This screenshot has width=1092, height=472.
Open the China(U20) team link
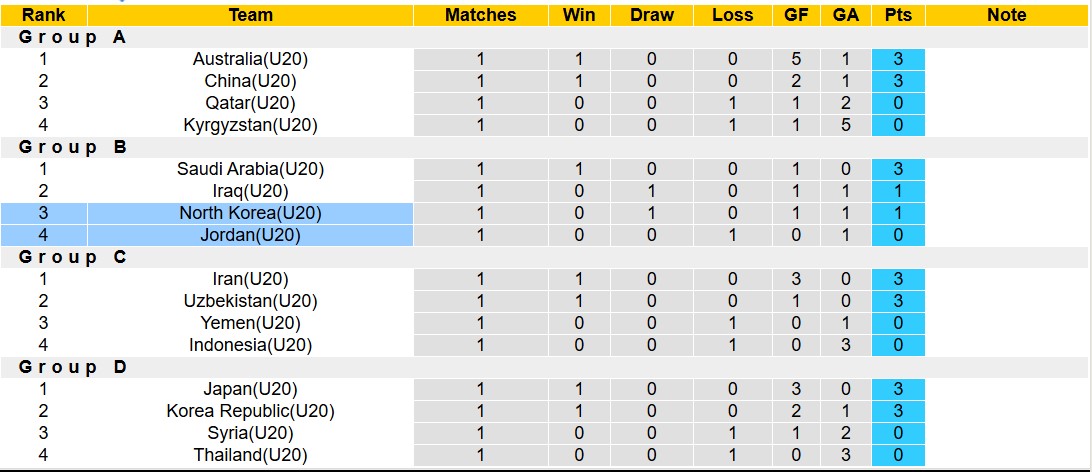[250, 81]
